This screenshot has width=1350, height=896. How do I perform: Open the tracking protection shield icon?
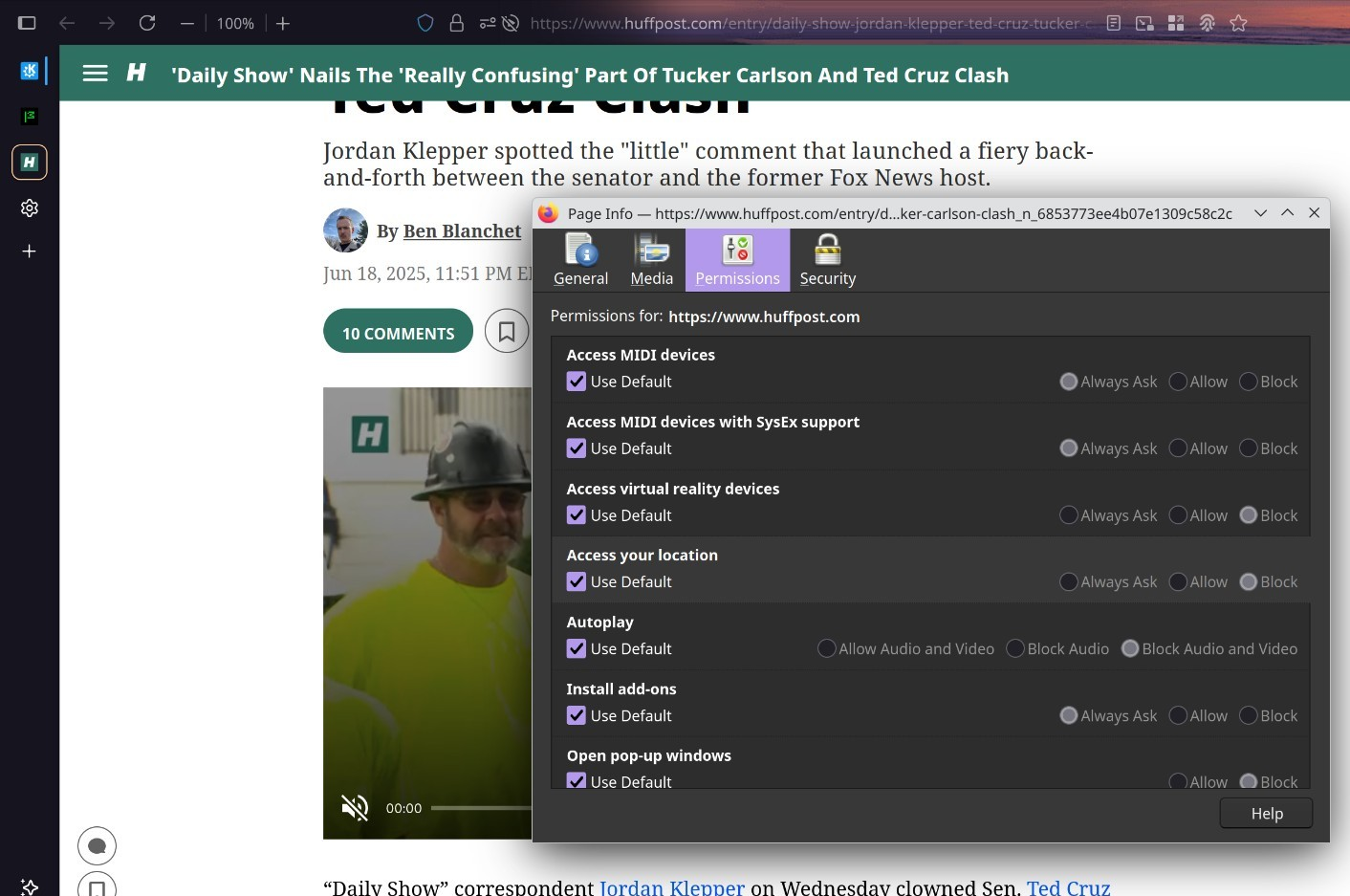[x=425, y=23]
